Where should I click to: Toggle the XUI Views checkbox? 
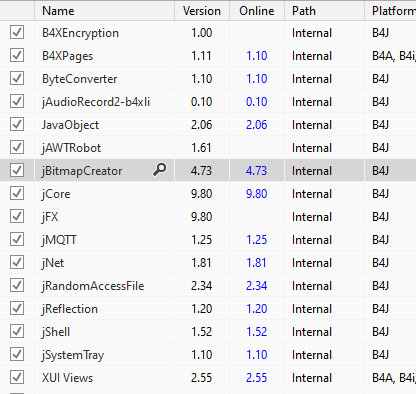pos(17,377)
